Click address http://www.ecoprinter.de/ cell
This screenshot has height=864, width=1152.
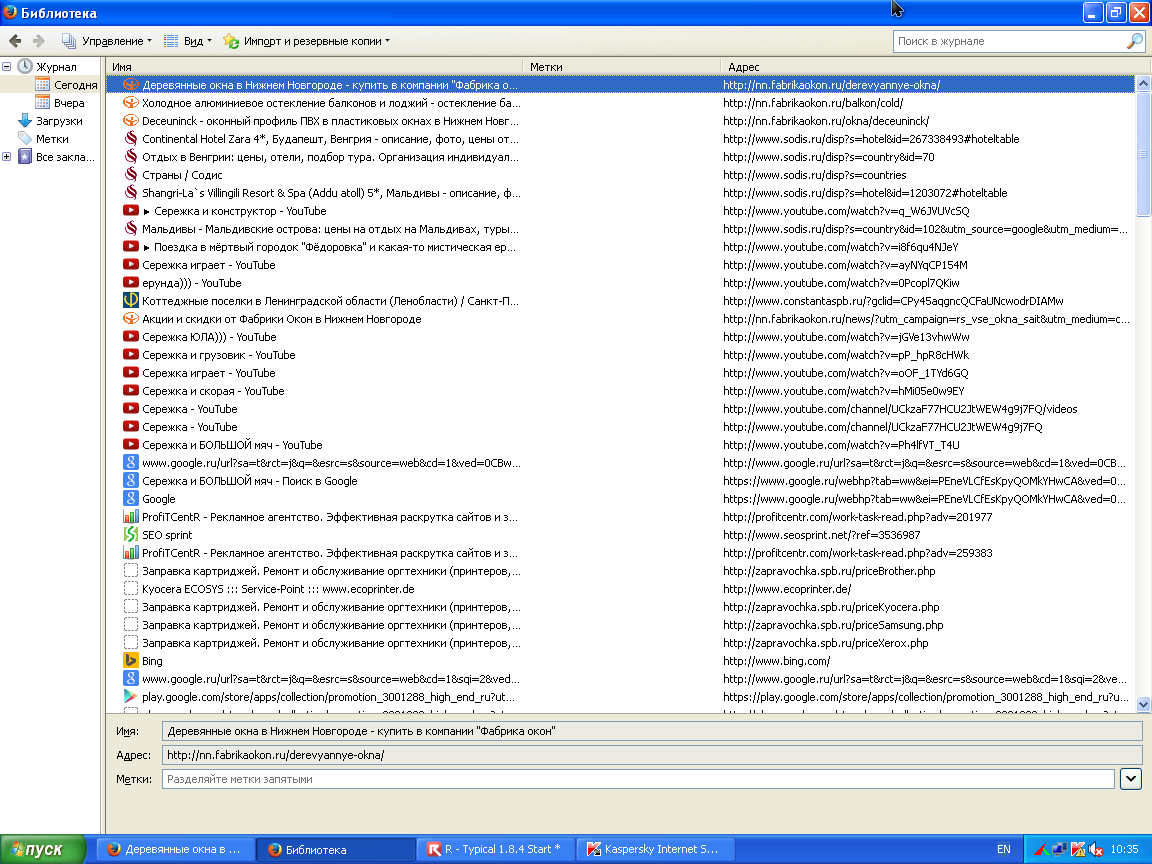[x=787, y=588]
